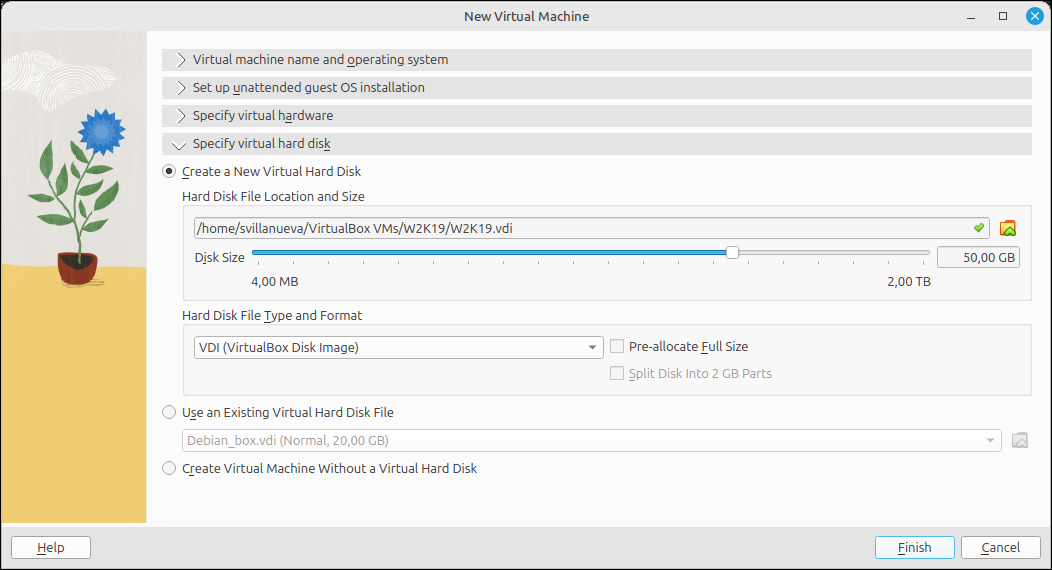Click the greyed existing disk chooser folder icon
The height and width of the screenshot is (570, 1052).
coord(1019,441)
